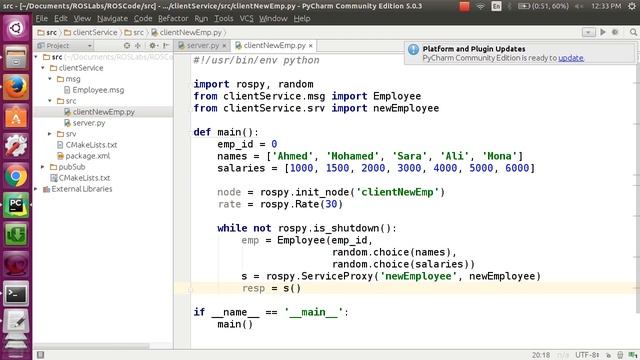Open the Help menu
The image size is (640, 360).
(302, 18)
